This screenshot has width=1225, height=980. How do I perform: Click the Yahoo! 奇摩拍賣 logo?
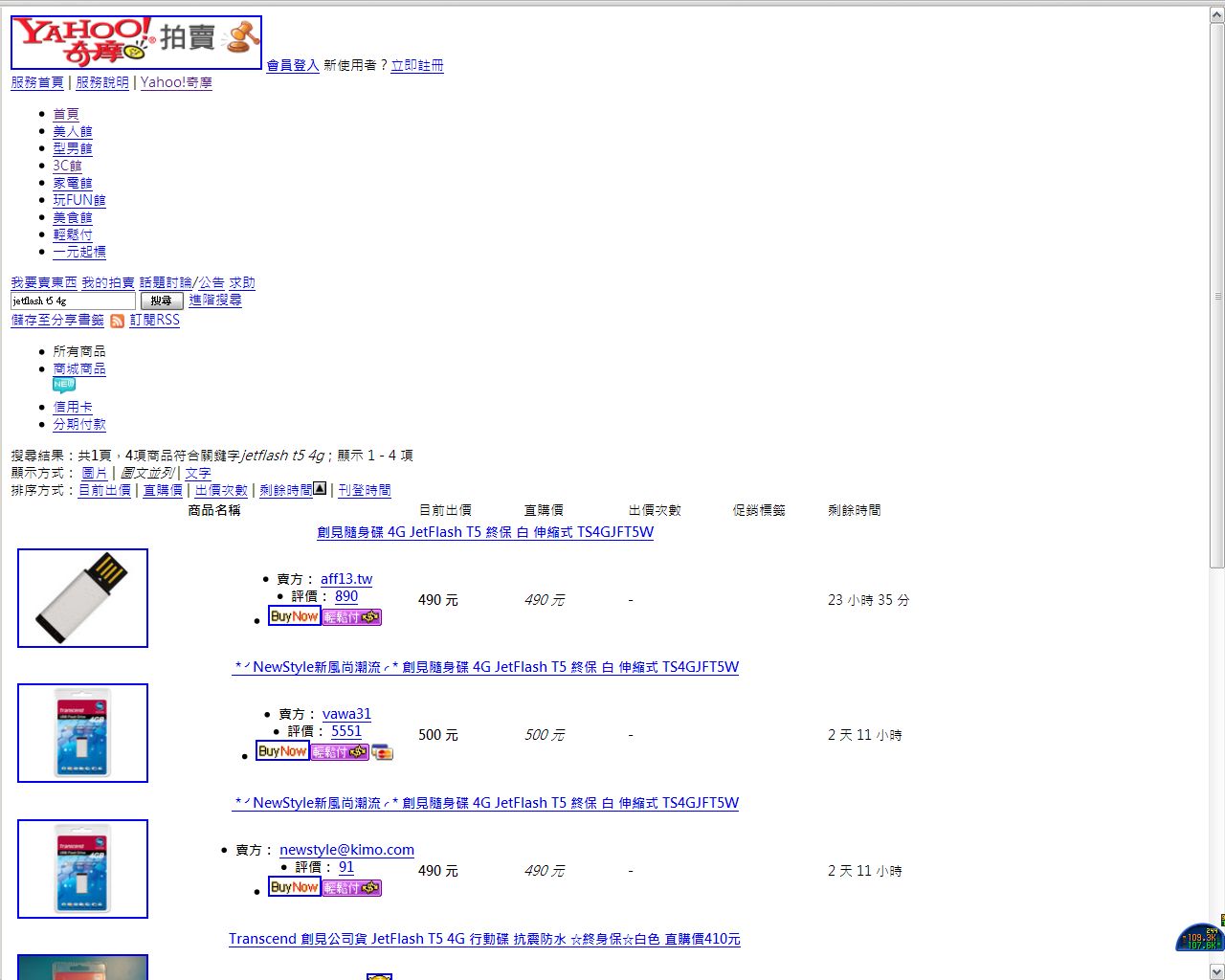pos(136,43)
